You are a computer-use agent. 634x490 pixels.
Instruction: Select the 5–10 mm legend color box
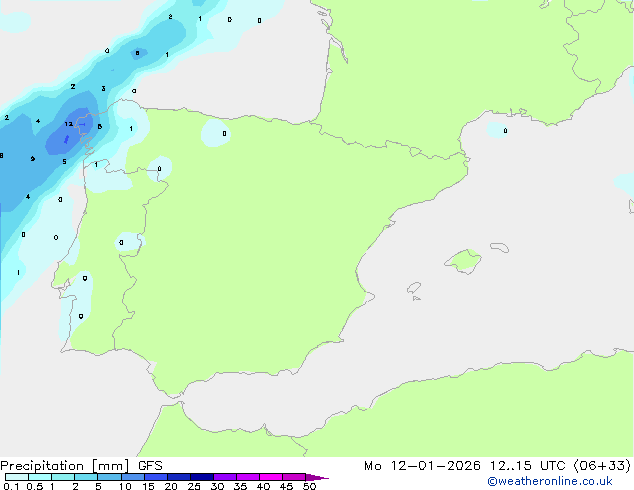coord(109,477)
